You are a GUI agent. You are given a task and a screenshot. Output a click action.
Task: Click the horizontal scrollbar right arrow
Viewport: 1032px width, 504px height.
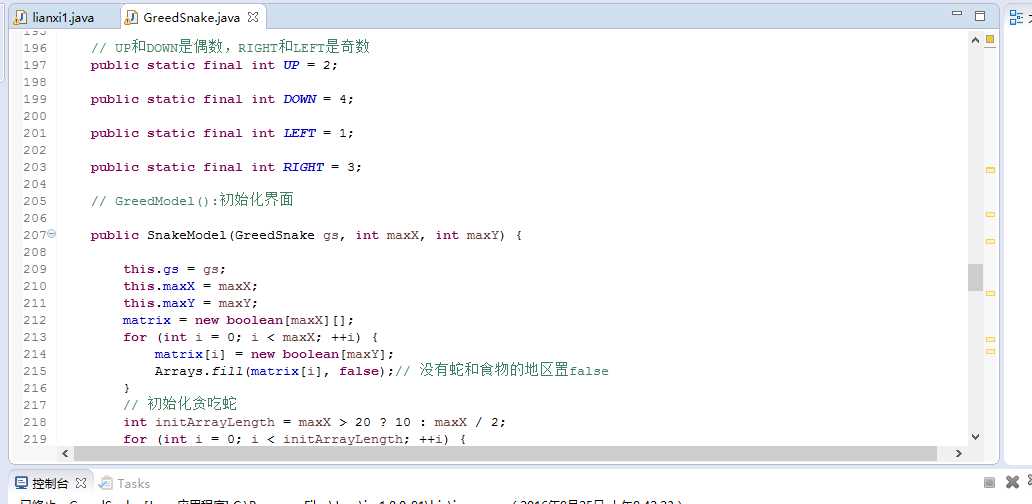(958, 453)
